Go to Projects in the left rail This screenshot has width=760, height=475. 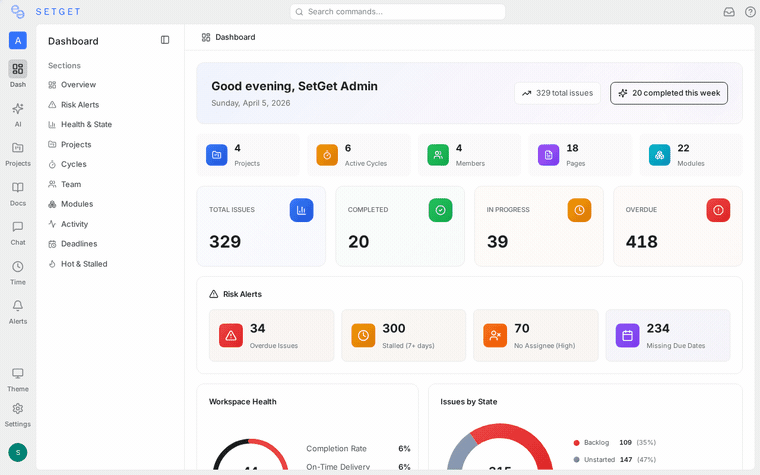pyautogui.click(x=18, y=154)
